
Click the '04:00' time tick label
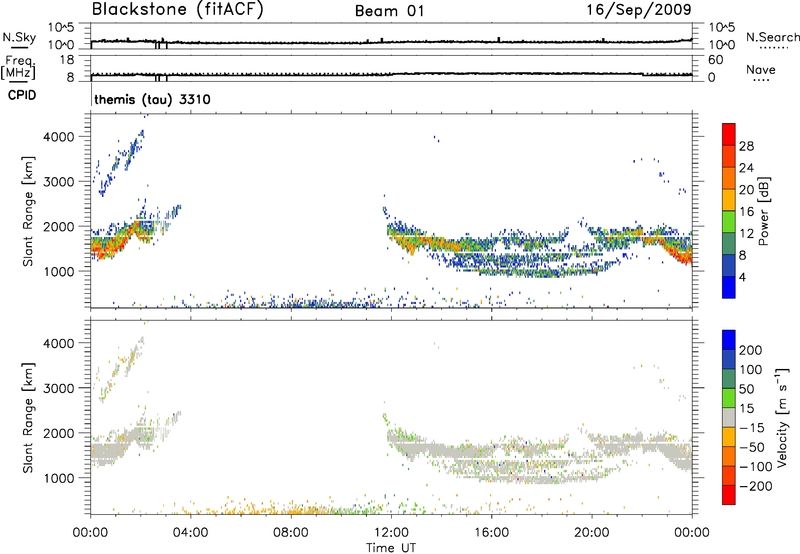(190, 533)
